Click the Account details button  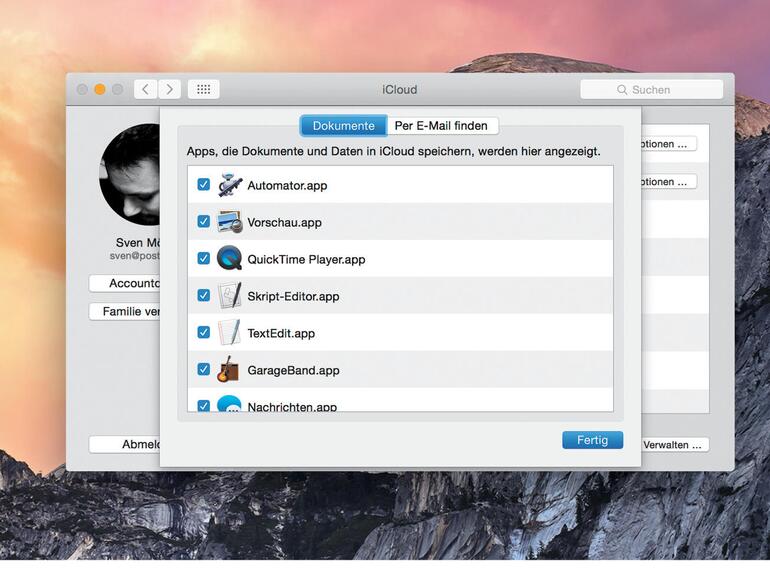tap(125, 283)
